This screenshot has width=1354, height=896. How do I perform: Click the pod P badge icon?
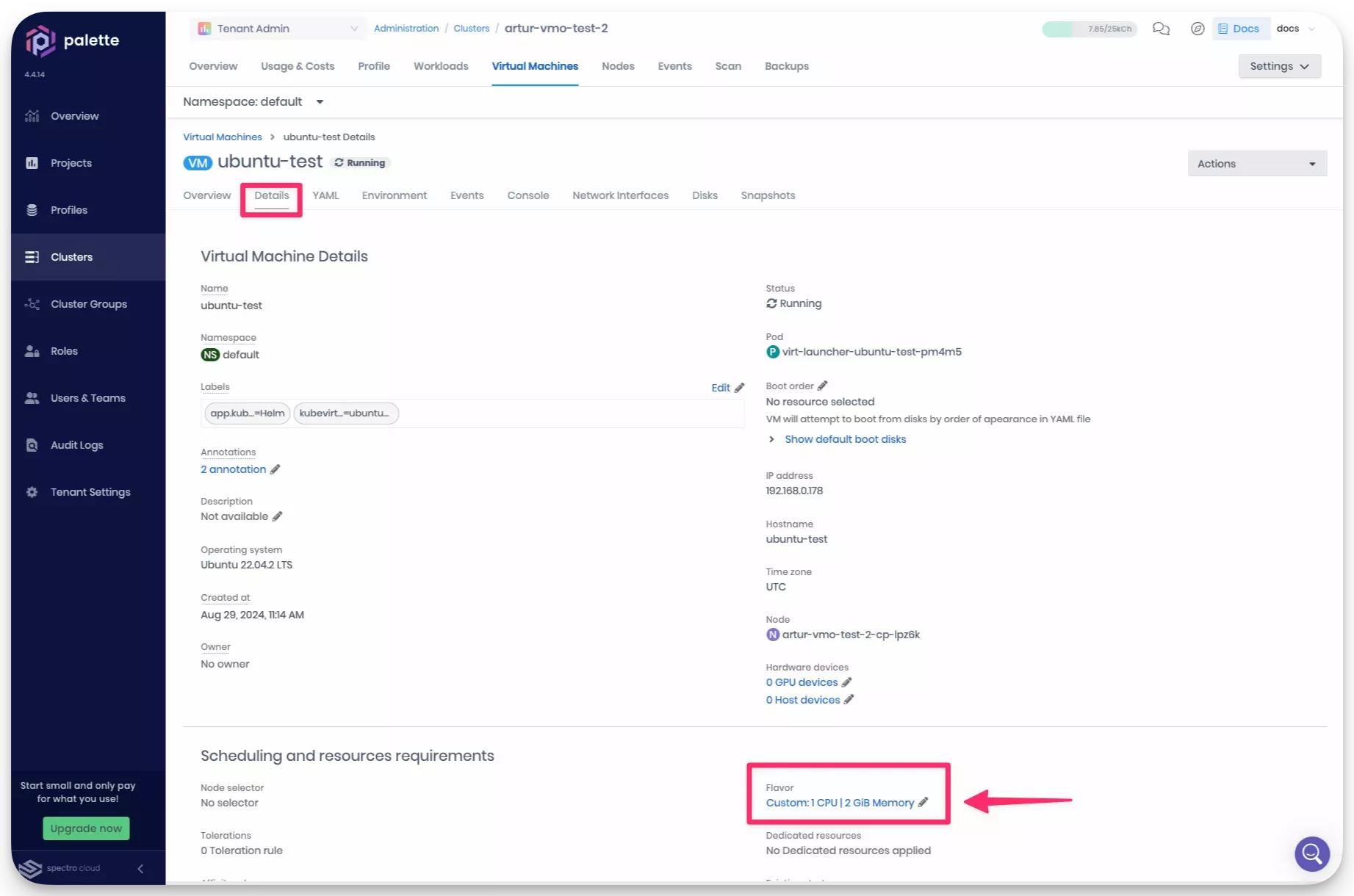click(773, 352)
